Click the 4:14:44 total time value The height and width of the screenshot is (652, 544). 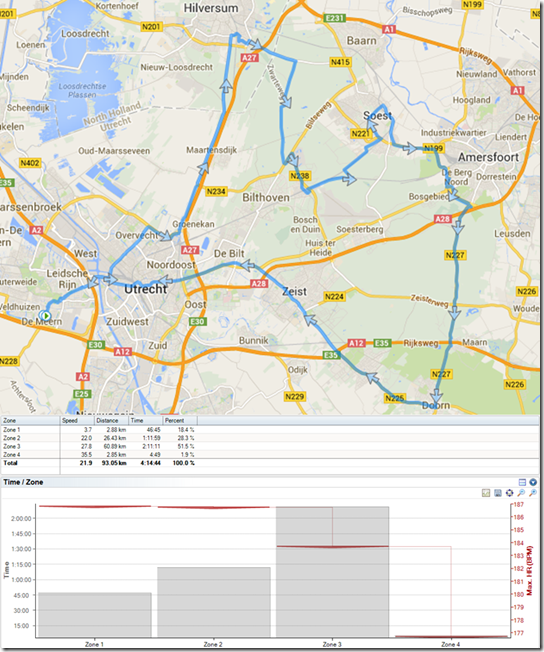click(x=151, y=463)
